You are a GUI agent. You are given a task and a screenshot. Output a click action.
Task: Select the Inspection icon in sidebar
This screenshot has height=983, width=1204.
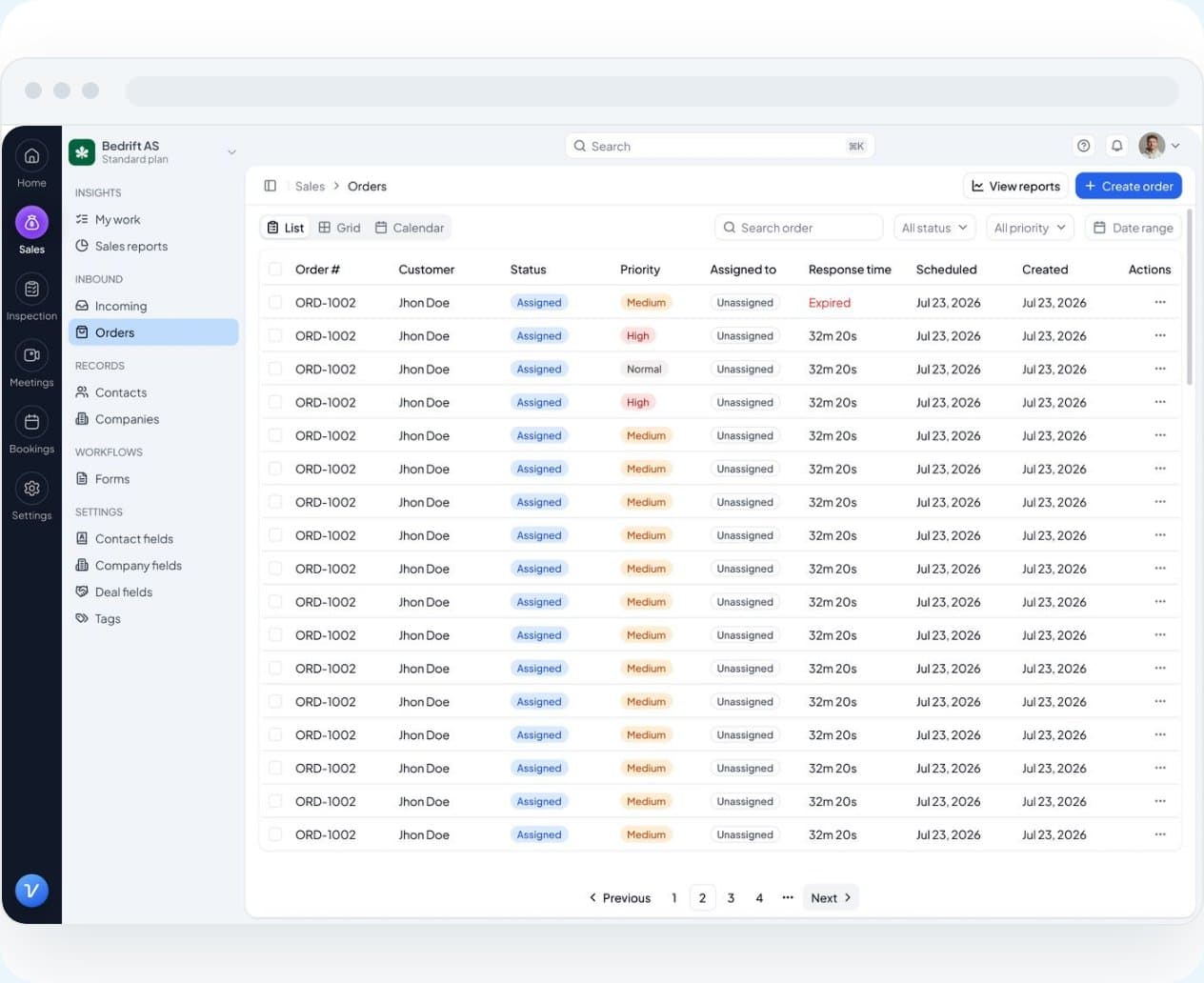point(31,289)
